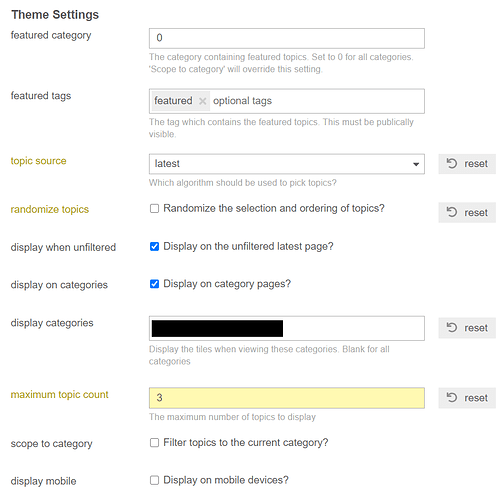
Task: Click the reset button for randomize topics
Action: [x=467, y=212]
